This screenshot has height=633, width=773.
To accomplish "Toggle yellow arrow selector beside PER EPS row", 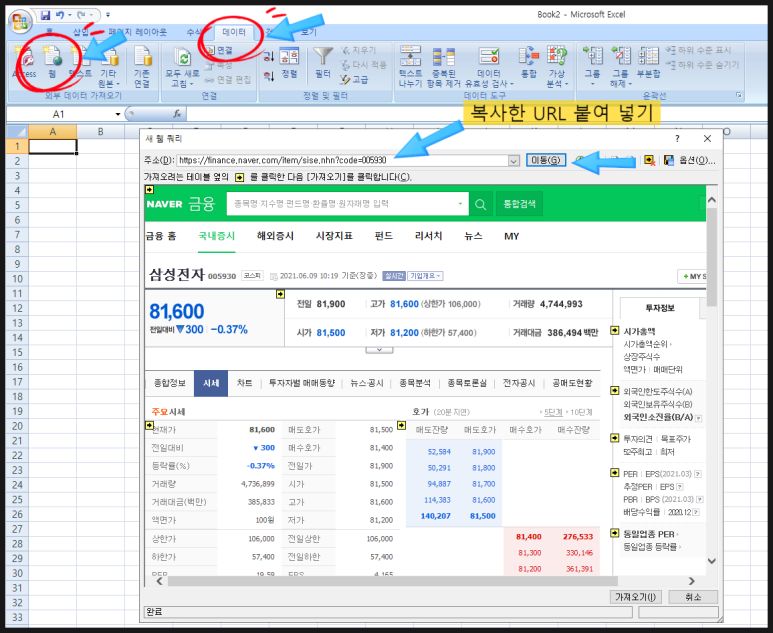I will point(614,473).
